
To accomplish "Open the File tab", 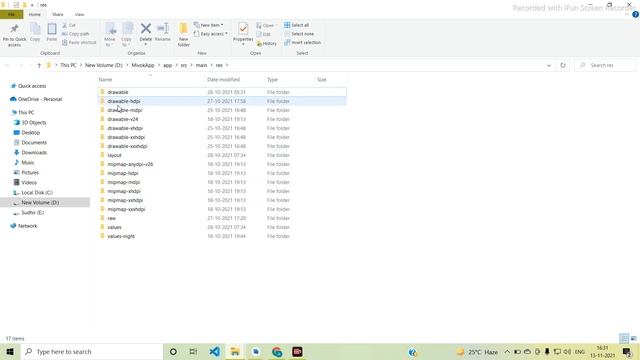I will coord(11,15).
